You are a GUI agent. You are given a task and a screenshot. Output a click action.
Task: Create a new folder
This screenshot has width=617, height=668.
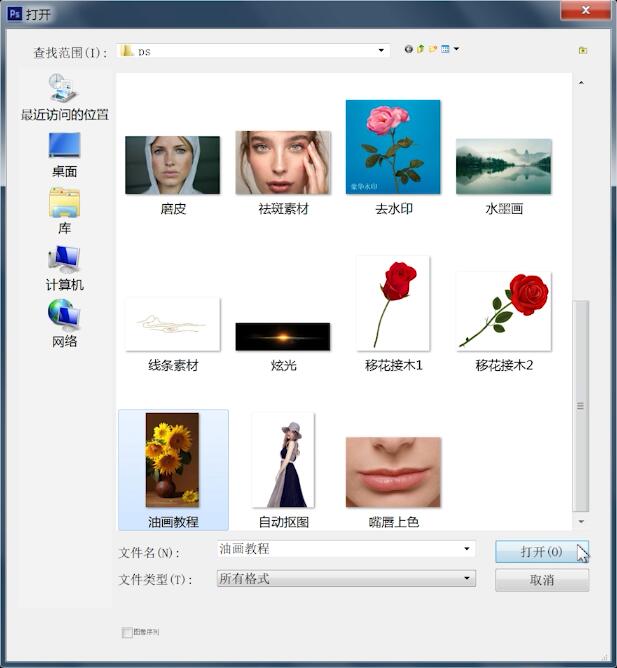tap(433, 49)
